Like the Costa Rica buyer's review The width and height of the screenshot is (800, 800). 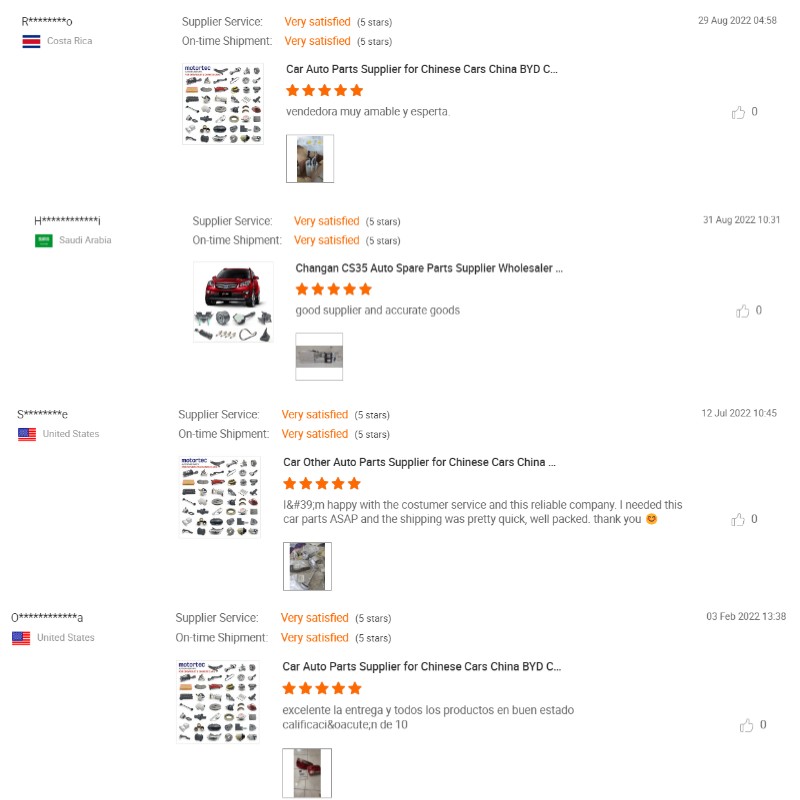tap(739, 112)
